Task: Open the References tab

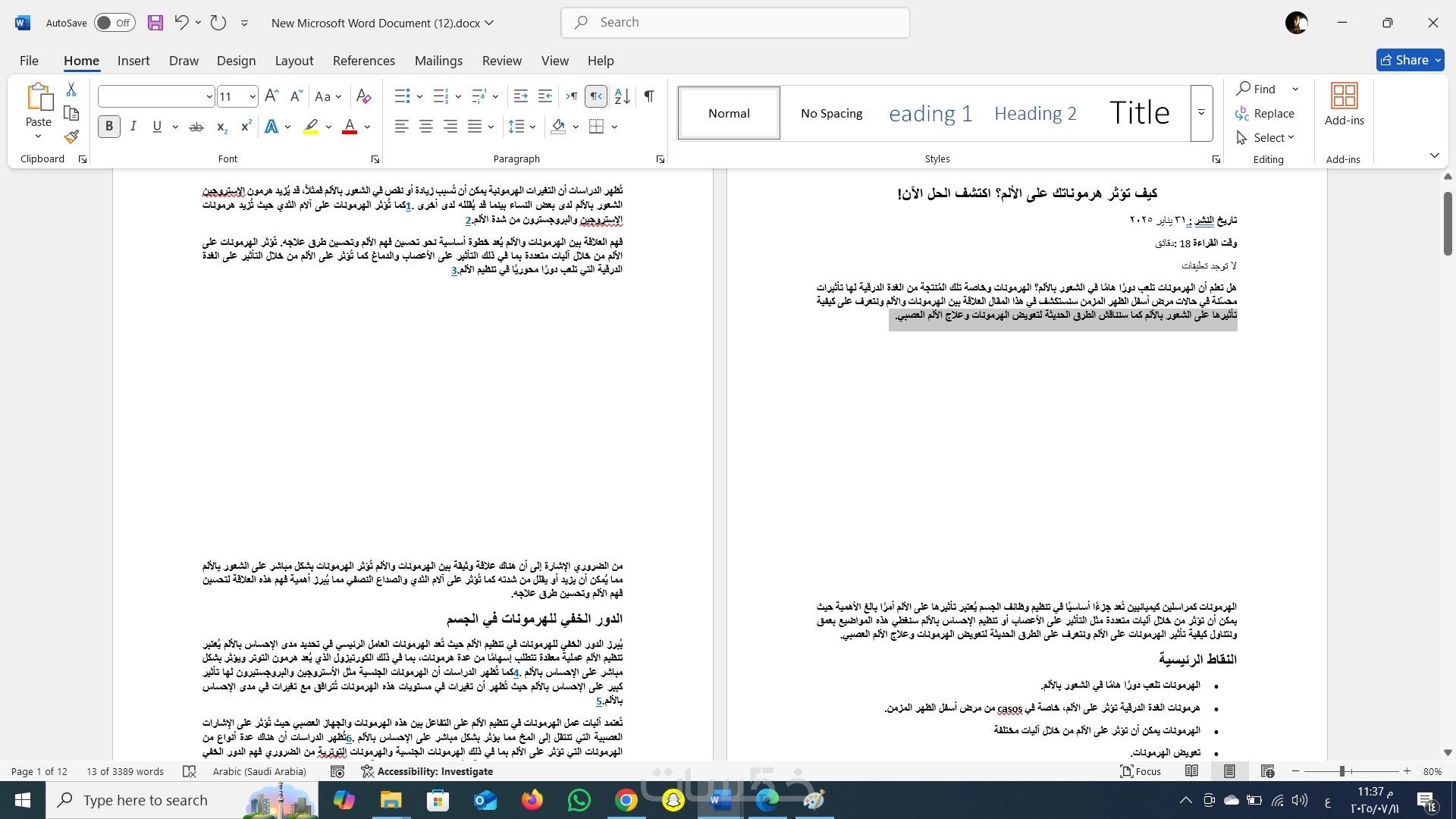Action: pos(363,61)
